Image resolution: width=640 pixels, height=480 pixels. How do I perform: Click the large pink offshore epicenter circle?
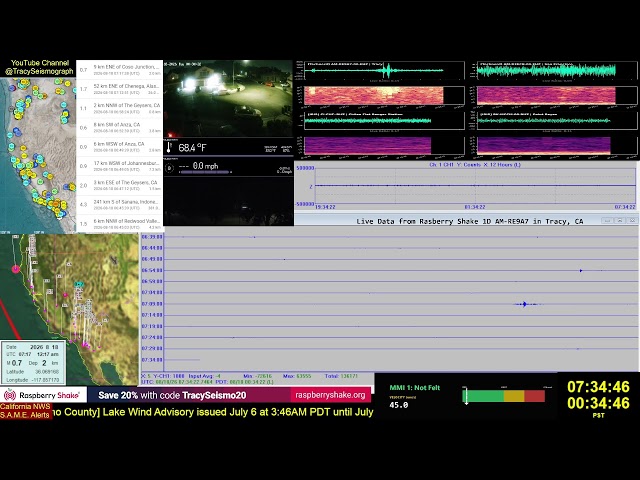click(x=16, y=269)
